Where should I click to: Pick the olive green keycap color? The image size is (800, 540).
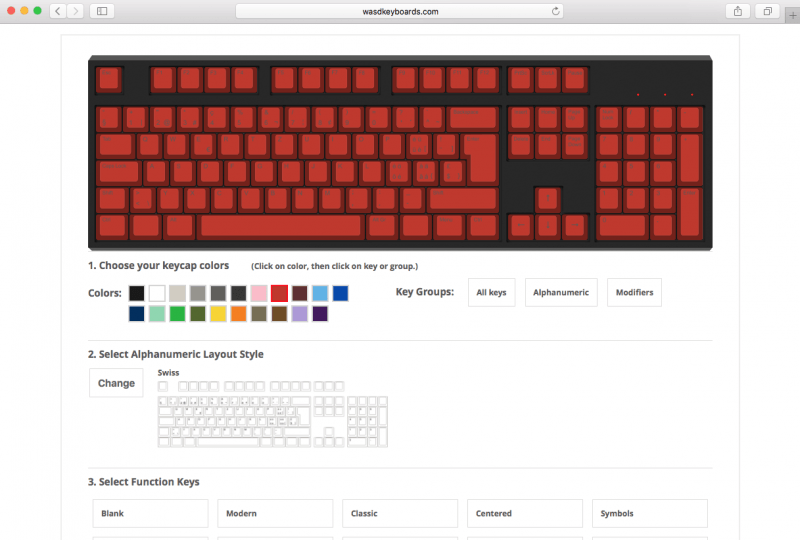click(x=197, y=313)
